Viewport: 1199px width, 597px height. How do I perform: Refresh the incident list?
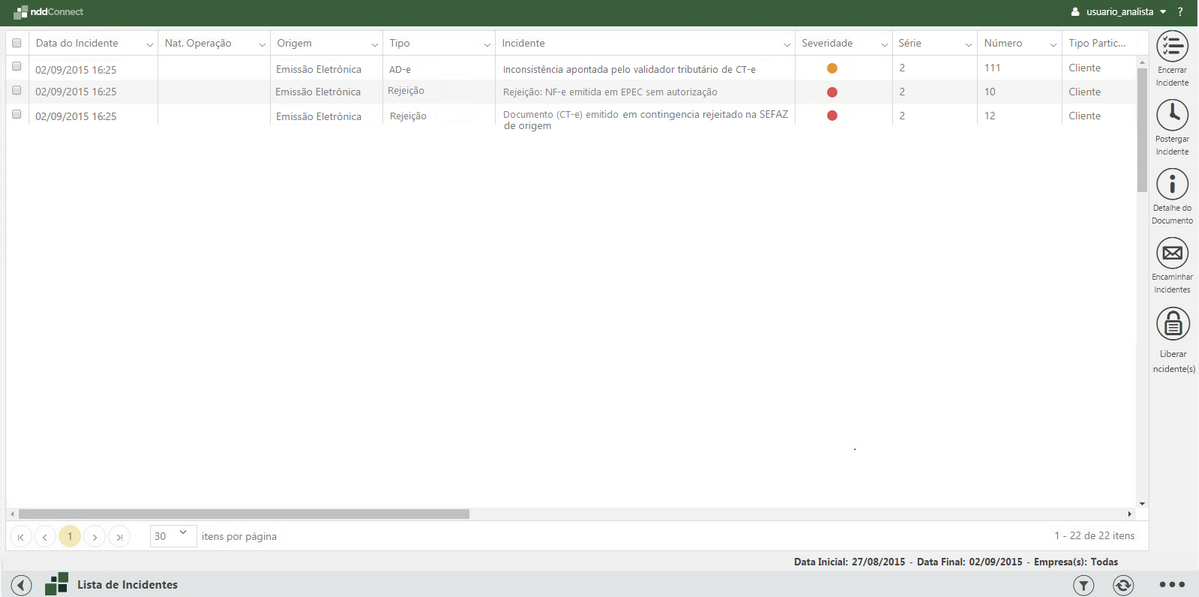1122,584
